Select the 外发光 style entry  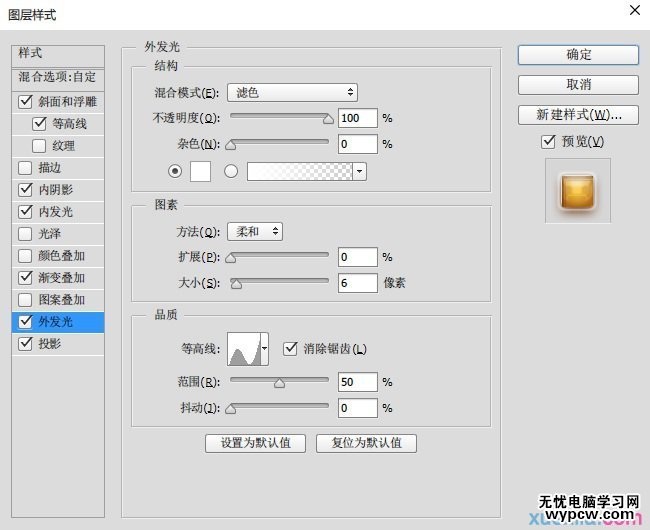pyautogui.click(x=58, y=321)
